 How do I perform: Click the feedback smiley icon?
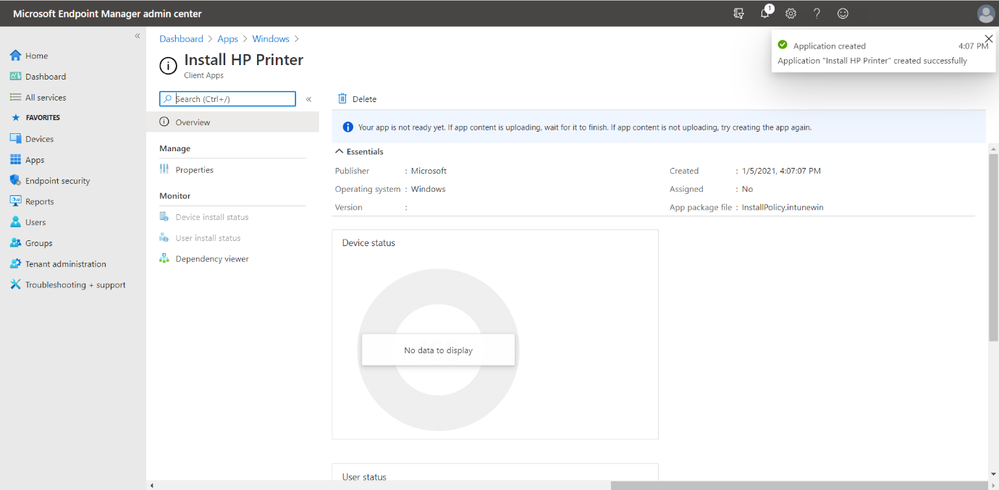pyautogui.click(x=843, y=13)
